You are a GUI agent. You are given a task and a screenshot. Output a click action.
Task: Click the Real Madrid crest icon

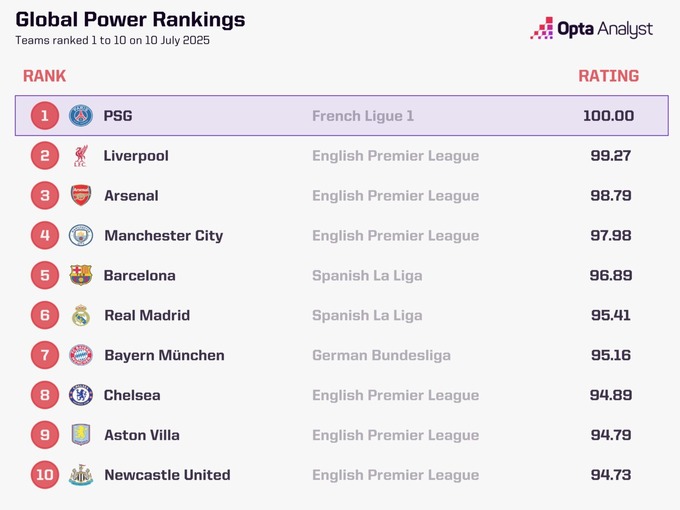point(81,315)
